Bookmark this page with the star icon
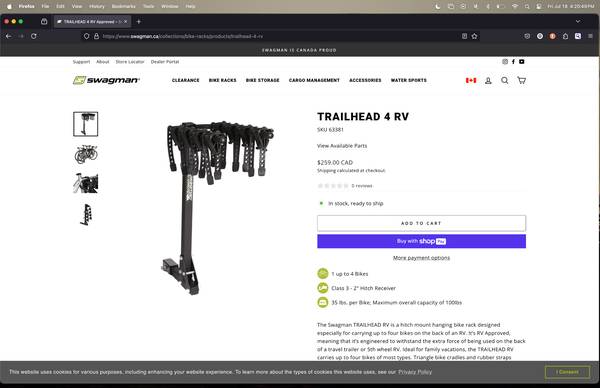Screen dimensions: 600x388 click(474, 36)
